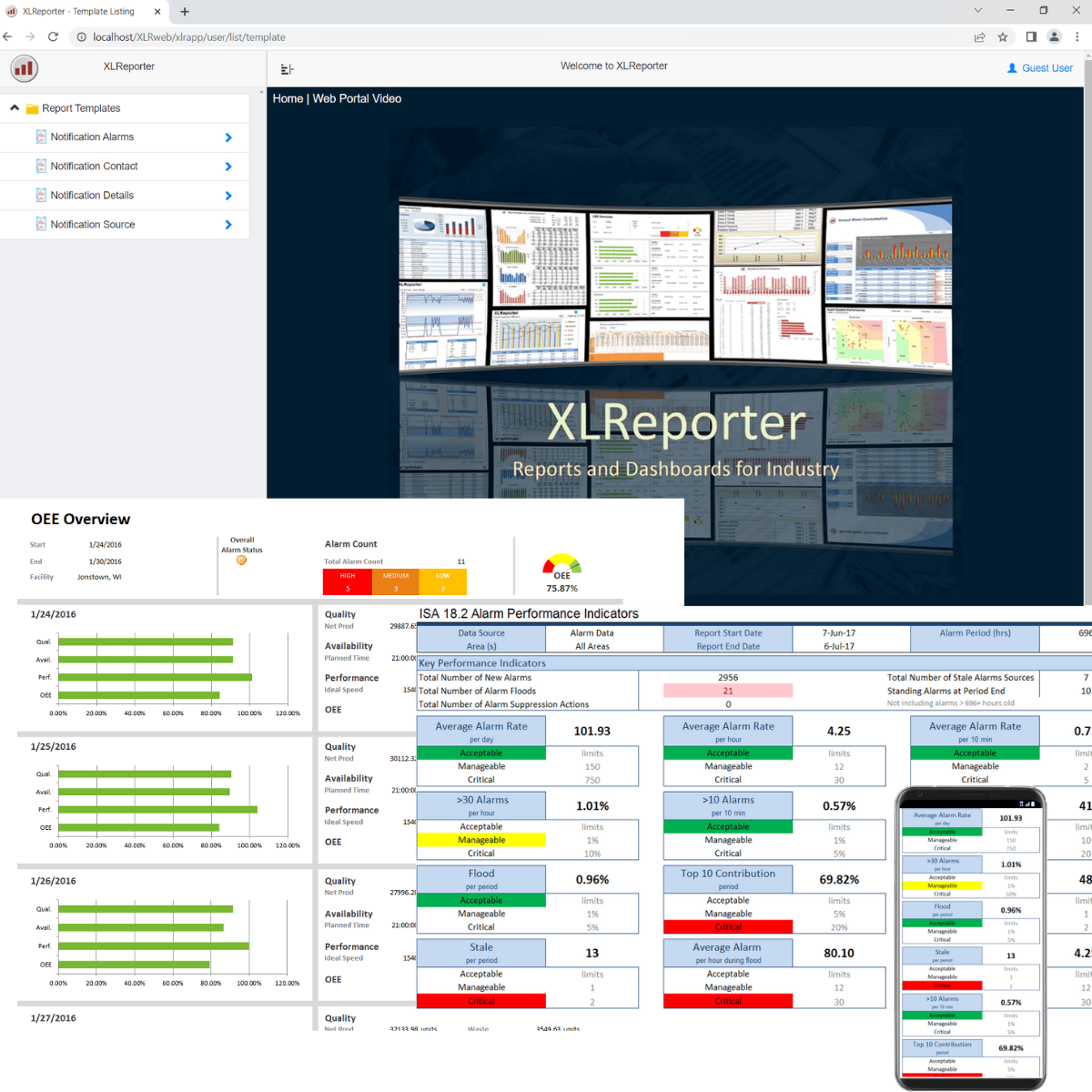
Task: Click the Report Templates folder icon
Action: pyautogui.click(x=33, y=108)
